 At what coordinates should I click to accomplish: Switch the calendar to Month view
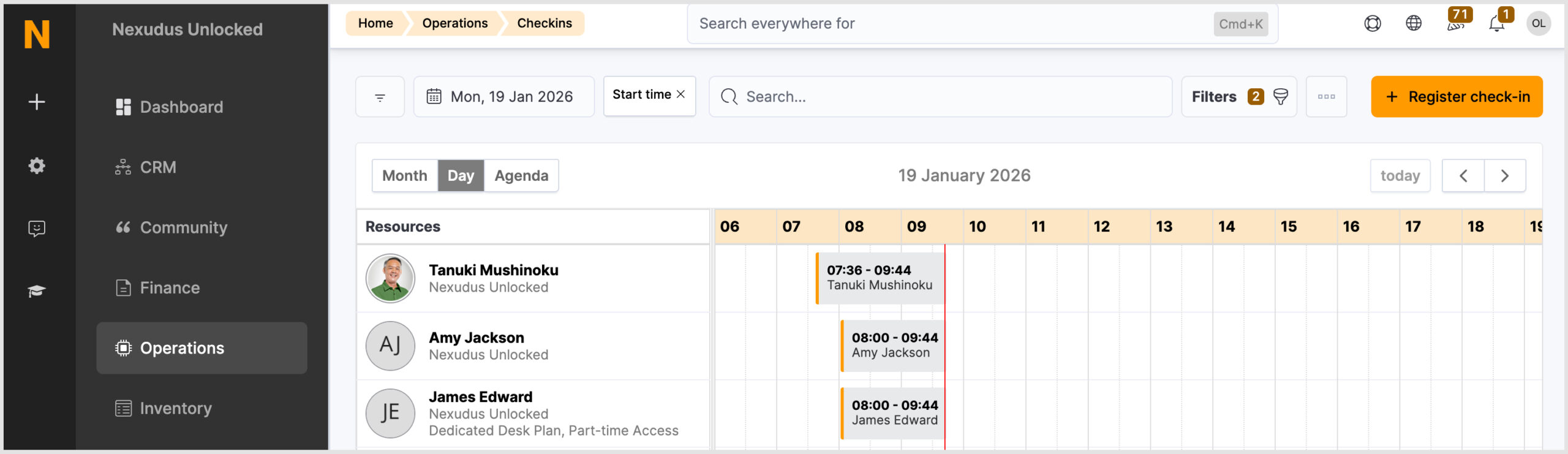point(405,176)
